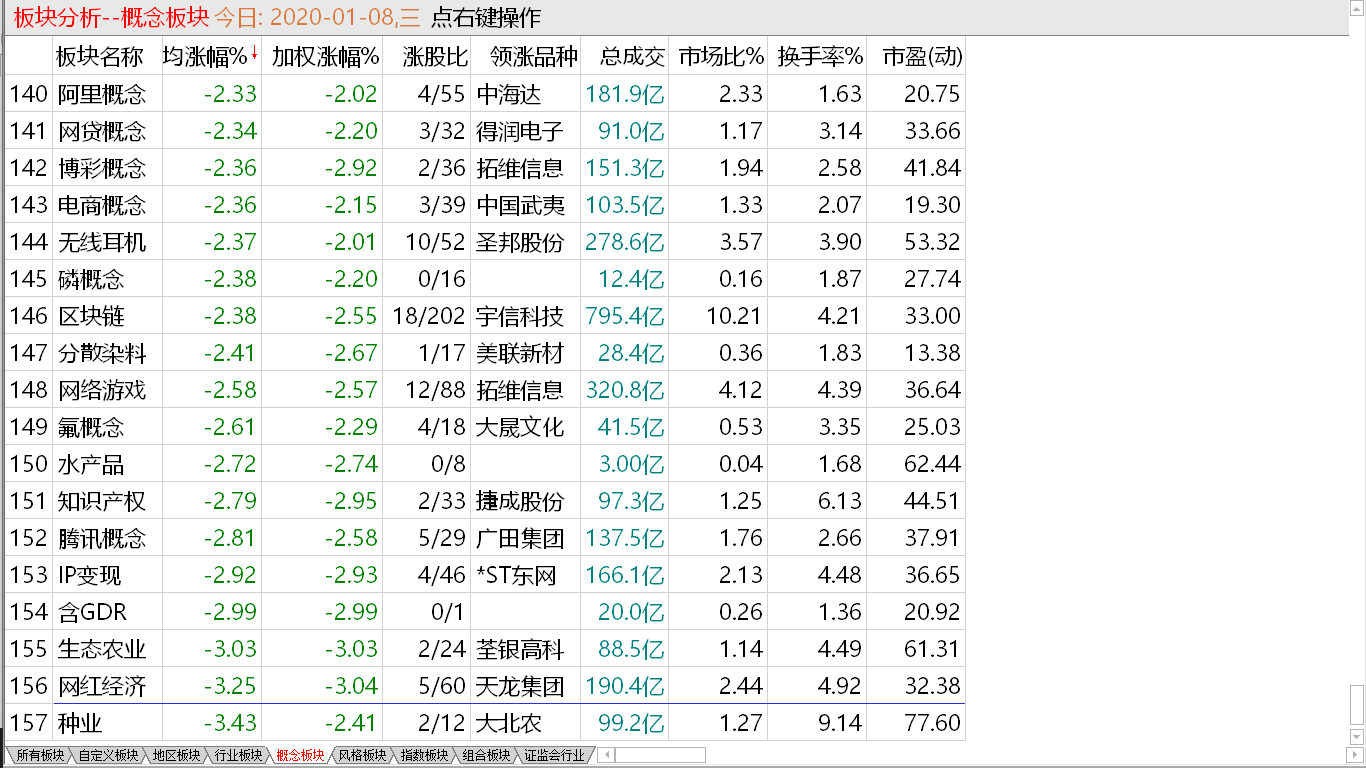The height and width of the screenshot is (768, 1366).
Task: Open the 指数板块 tab
Action: pos(424,755)
